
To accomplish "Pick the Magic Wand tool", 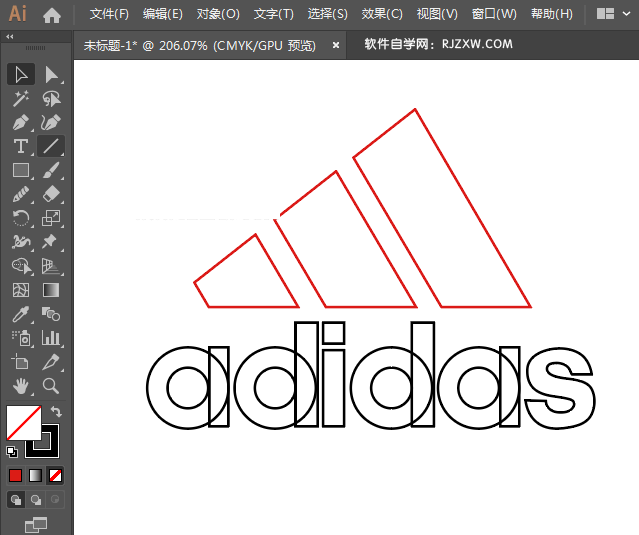I will (x=21, y=99).
